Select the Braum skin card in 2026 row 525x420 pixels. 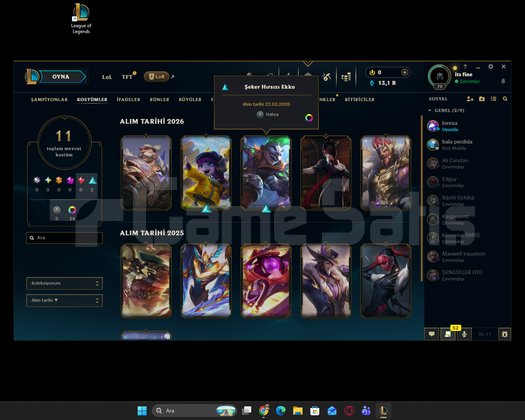[146, 172]
